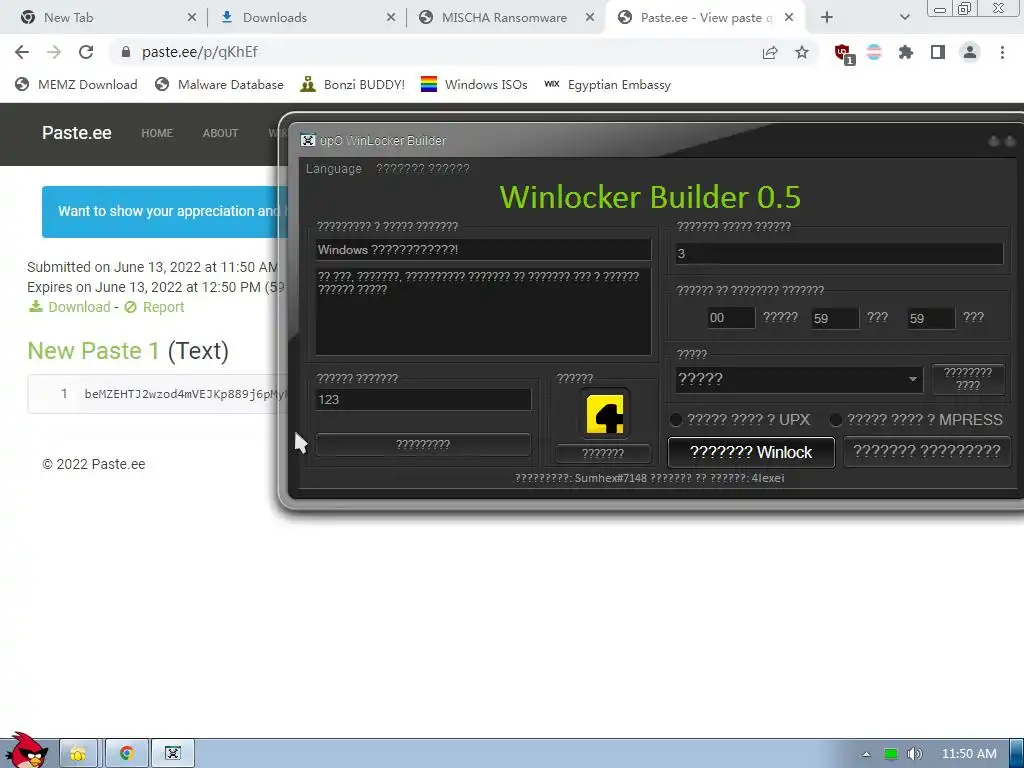1024x768 pixels.
Task: Open the Chrome profile avatar
Action: 970,52
